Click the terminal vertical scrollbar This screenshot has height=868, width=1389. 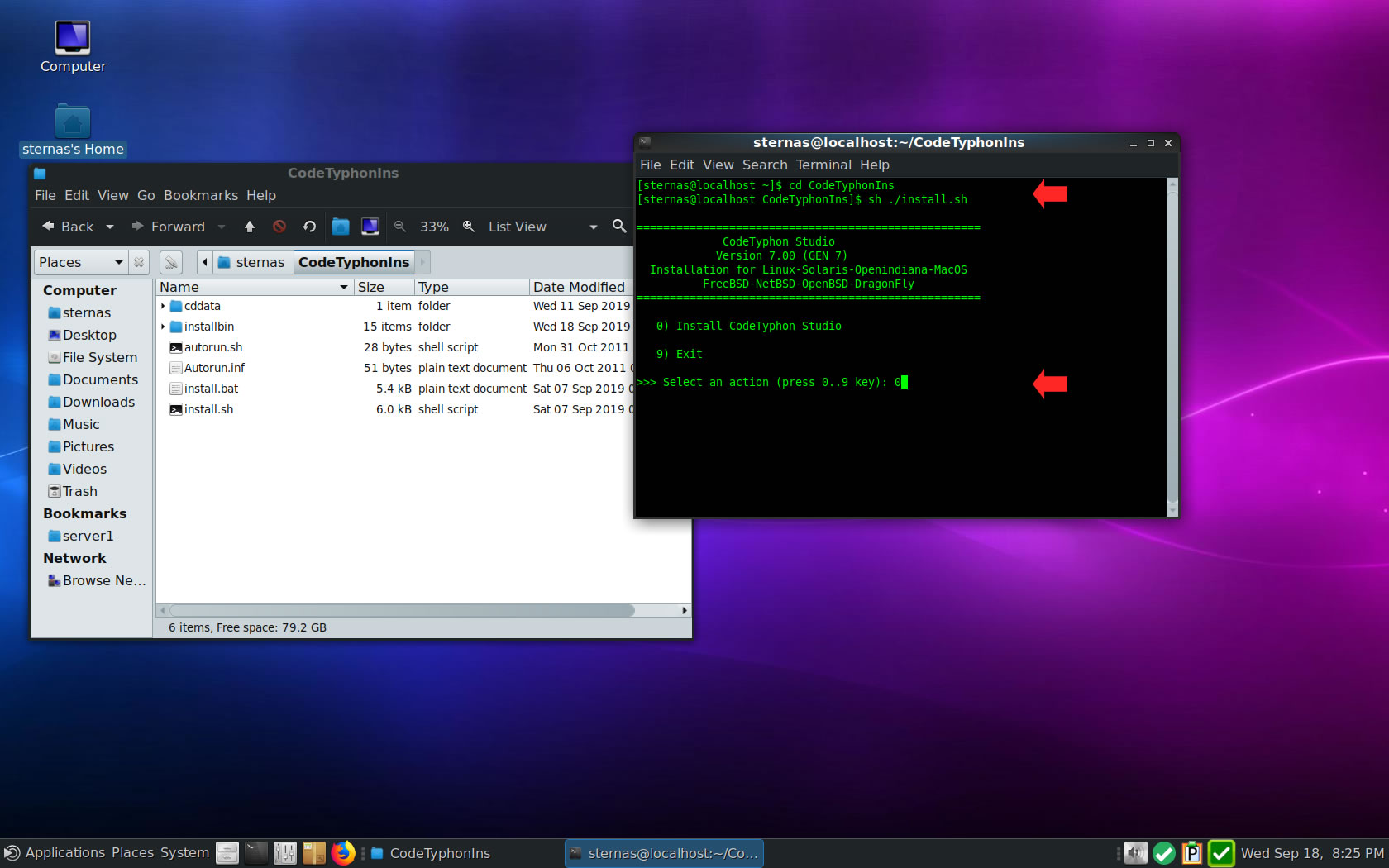1172,347
